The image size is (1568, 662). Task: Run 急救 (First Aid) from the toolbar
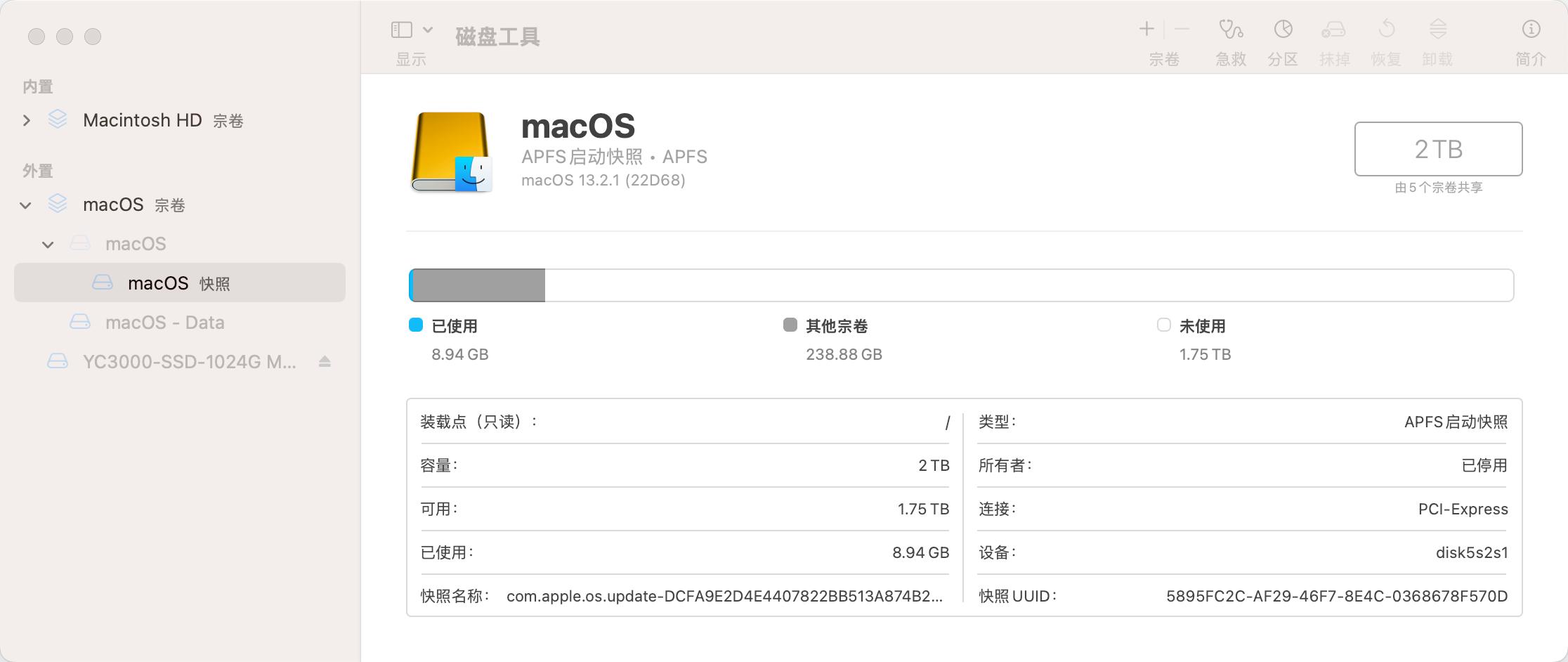pyautogui.click(x=1230, y=39)
